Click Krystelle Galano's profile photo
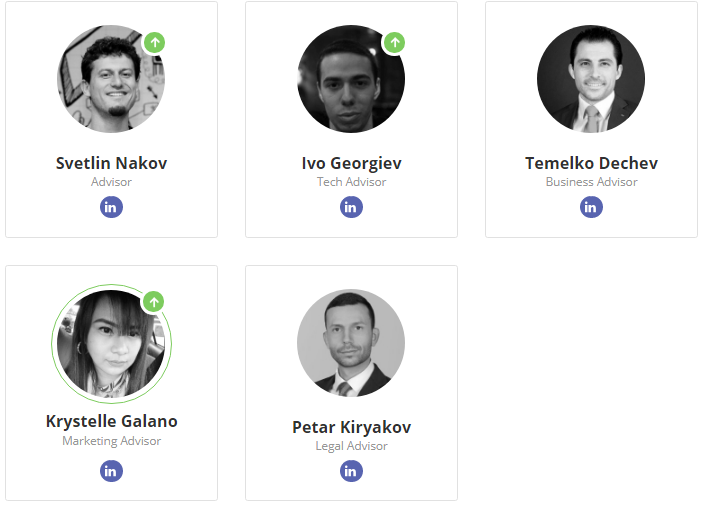 click(x=111, y=343)
